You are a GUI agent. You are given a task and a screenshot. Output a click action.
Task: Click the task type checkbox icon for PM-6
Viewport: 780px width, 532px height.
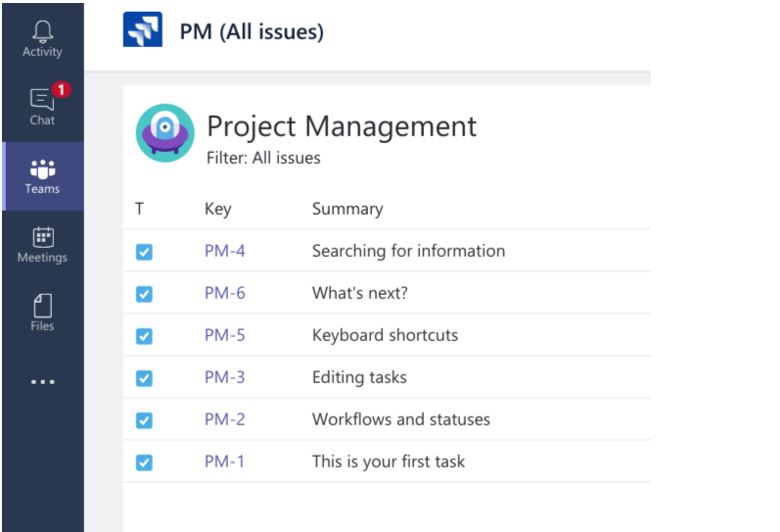[144, 294]
